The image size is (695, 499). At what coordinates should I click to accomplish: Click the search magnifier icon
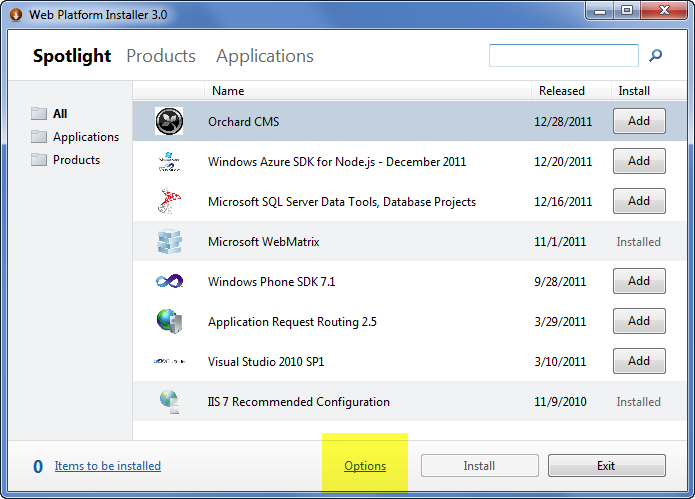pos(656,55)
